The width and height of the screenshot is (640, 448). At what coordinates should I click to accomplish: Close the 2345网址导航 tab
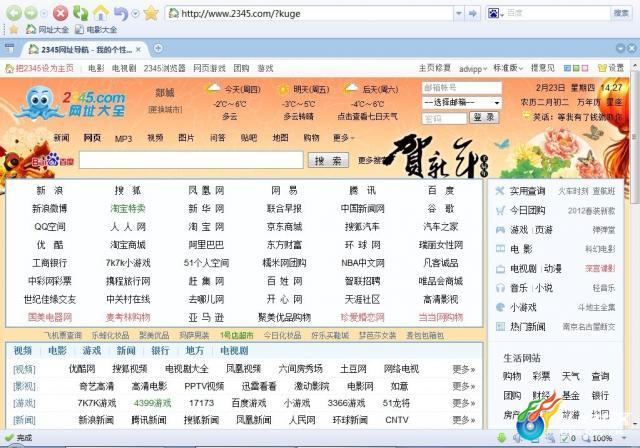click(138, 49)
